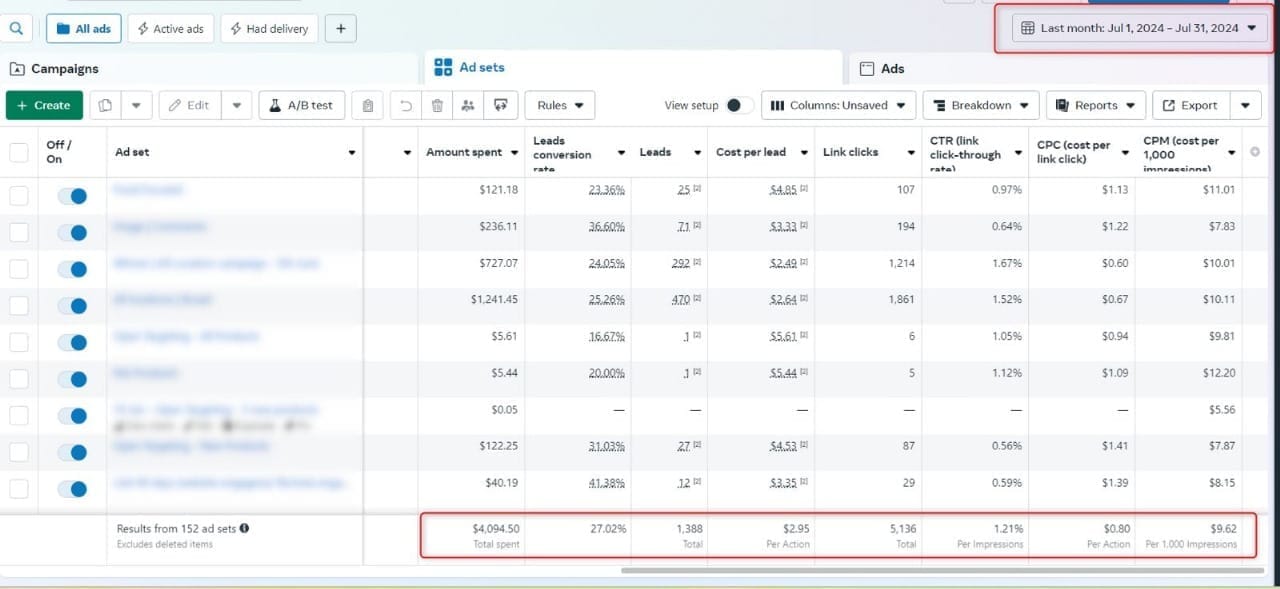Click the green Create button

44,105
